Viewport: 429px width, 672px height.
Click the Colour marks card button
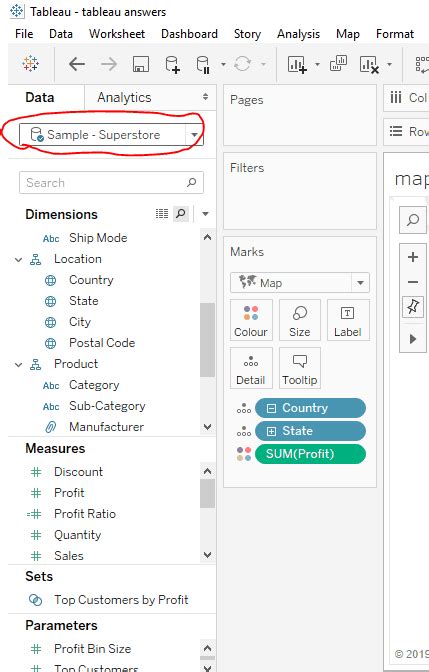click(x=251, y=321)
